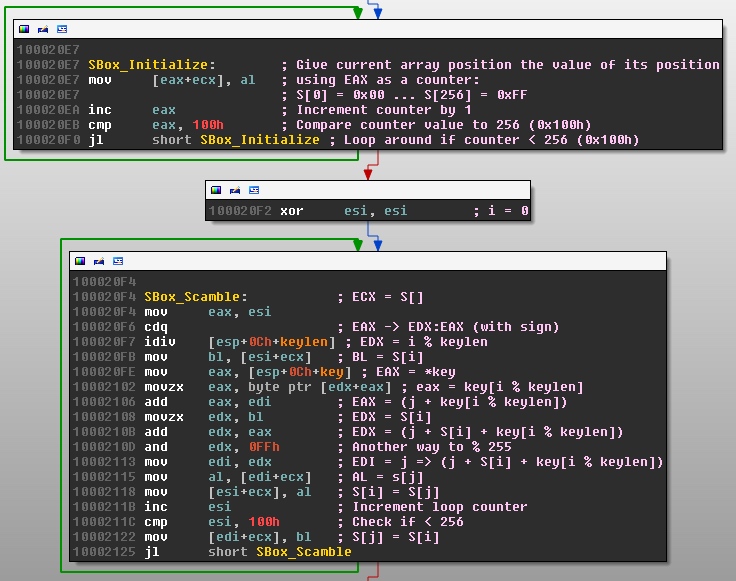Screen dimensions: 736x581
Task: Click list icon in xor esi block header
Action: 254,190
